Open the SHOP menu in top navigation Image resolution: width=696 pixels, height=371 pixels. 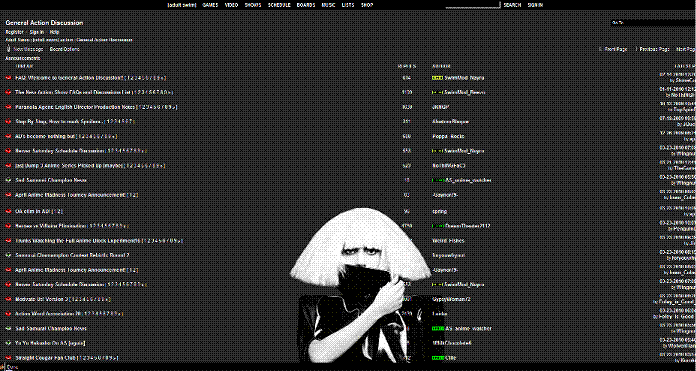[x=367, y=5]
